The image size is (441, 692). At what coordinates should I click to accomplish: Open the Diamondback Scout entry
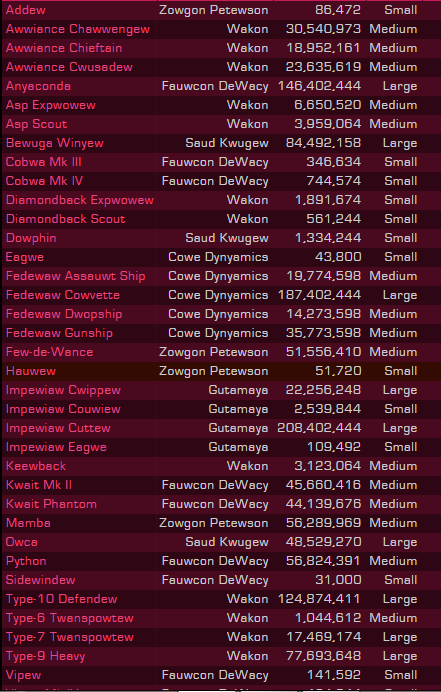coord(66,219)
